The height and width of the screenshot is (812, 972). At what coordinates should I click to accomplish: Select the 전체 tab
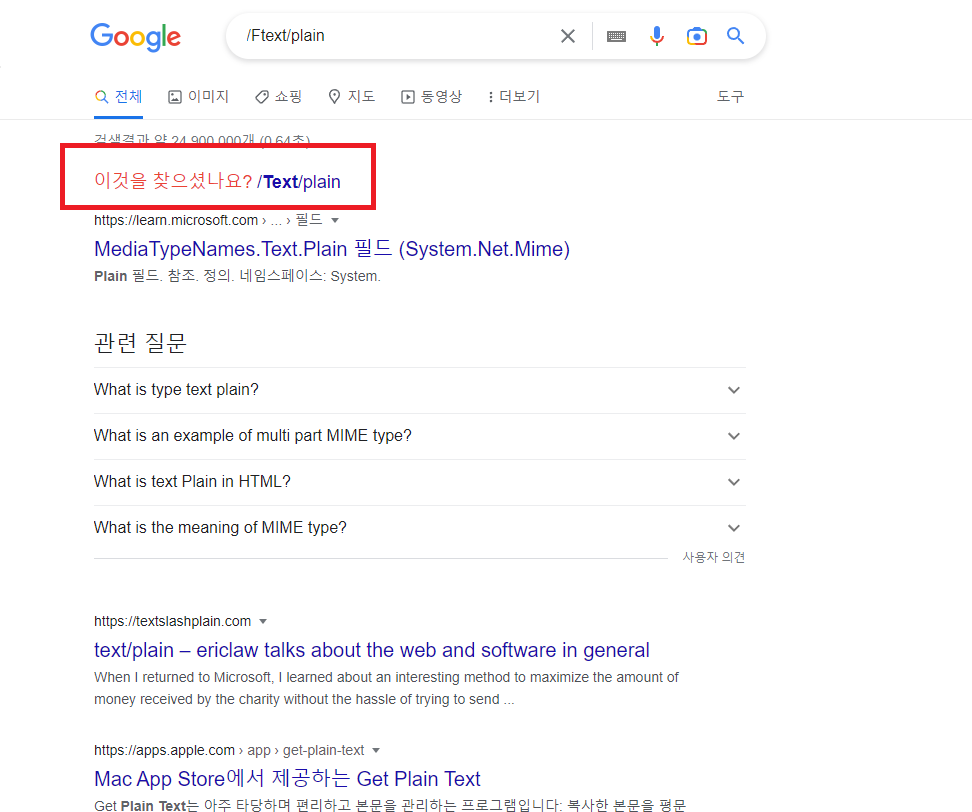(118, 97)
